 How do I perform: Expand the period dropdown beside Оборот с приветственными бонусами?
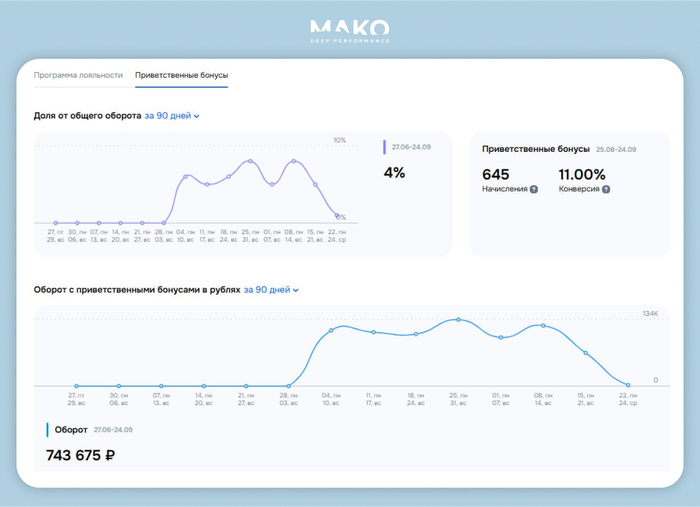point(270,290)
